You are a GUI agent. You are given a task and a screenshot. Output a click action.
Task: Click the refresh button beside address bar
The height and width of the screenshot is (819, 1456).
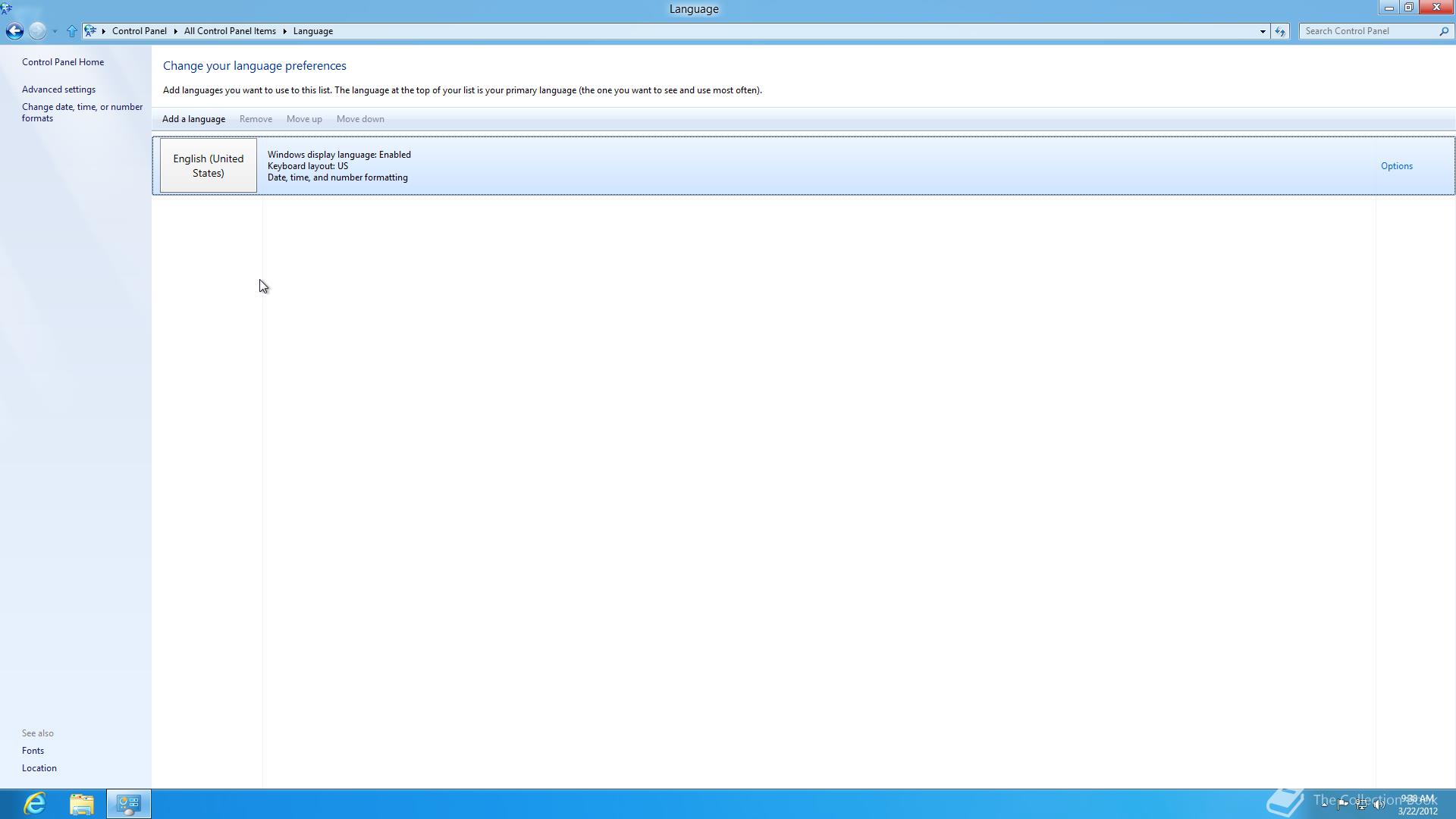coord(1280,31)
